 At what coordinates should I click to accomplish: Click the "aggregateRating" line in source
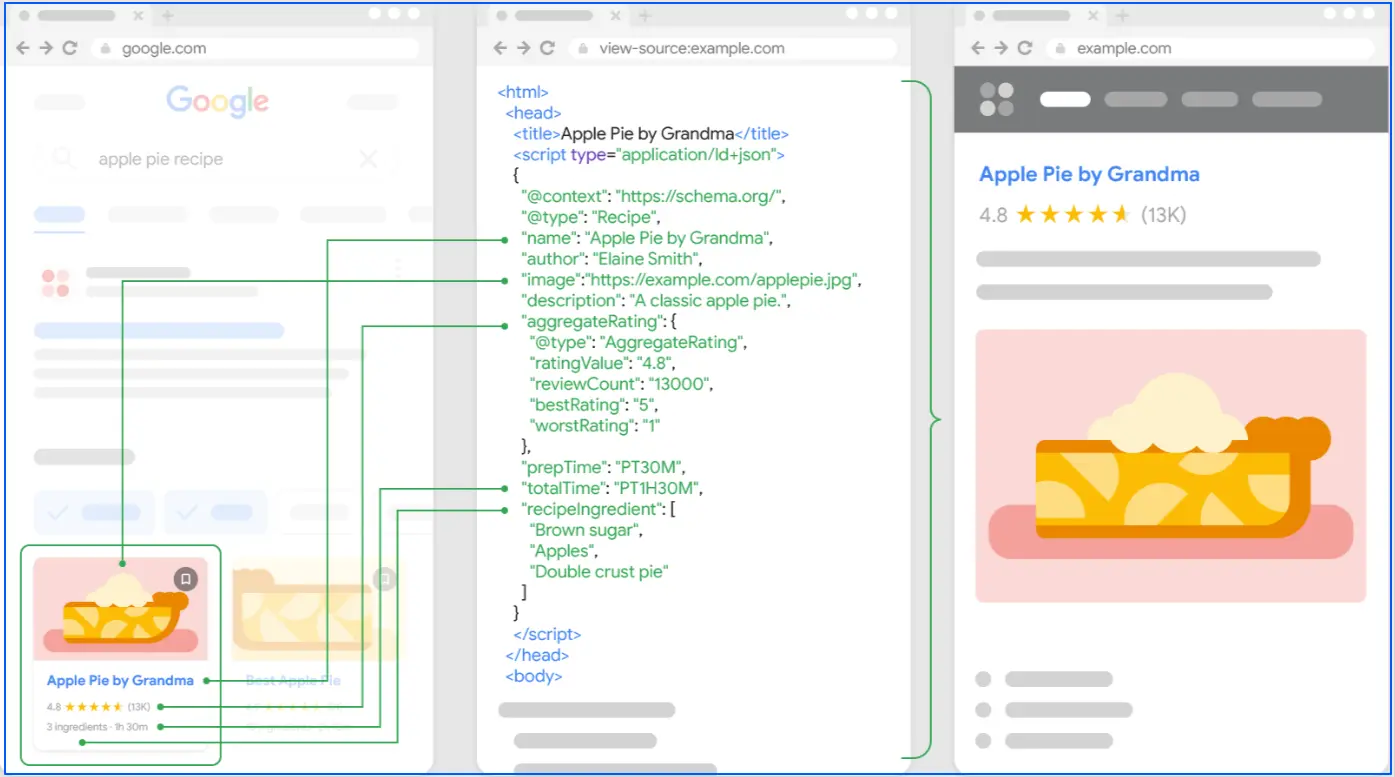point(599,321)
